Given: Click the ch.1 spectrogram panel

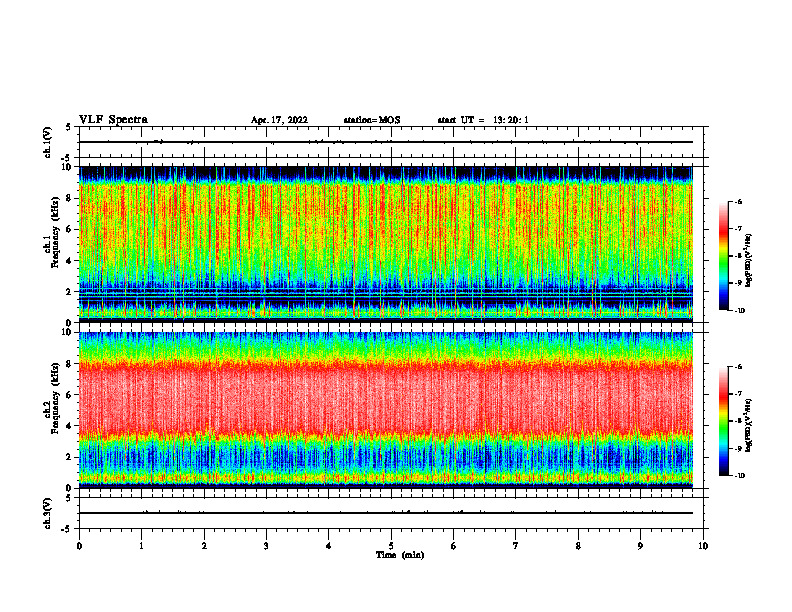Looking at the screenshot, I should 386,244.
